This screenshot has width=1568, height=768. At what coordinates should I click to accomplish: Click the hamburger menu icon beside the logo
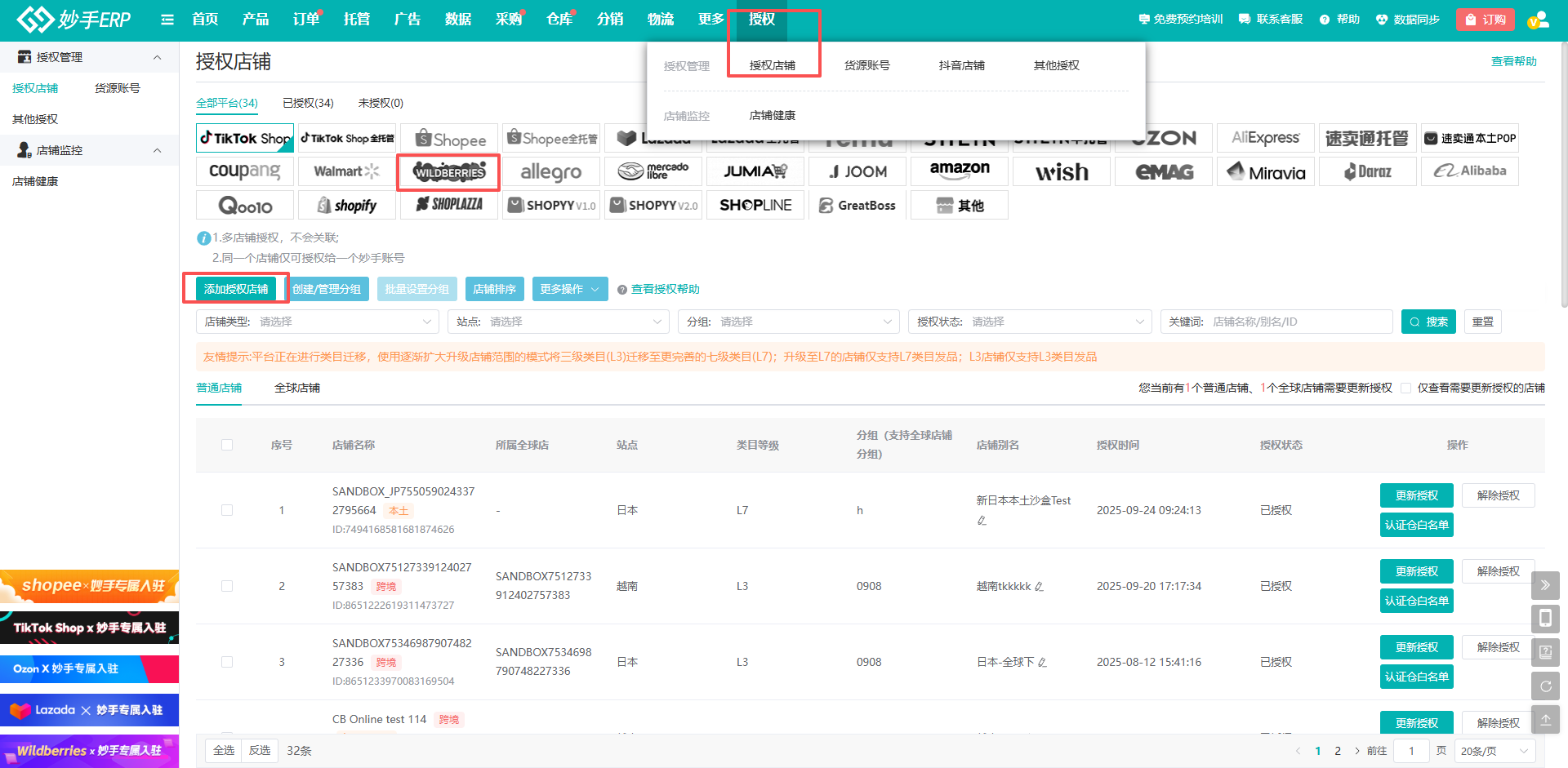pyautogui.click(x=167, y=20)
